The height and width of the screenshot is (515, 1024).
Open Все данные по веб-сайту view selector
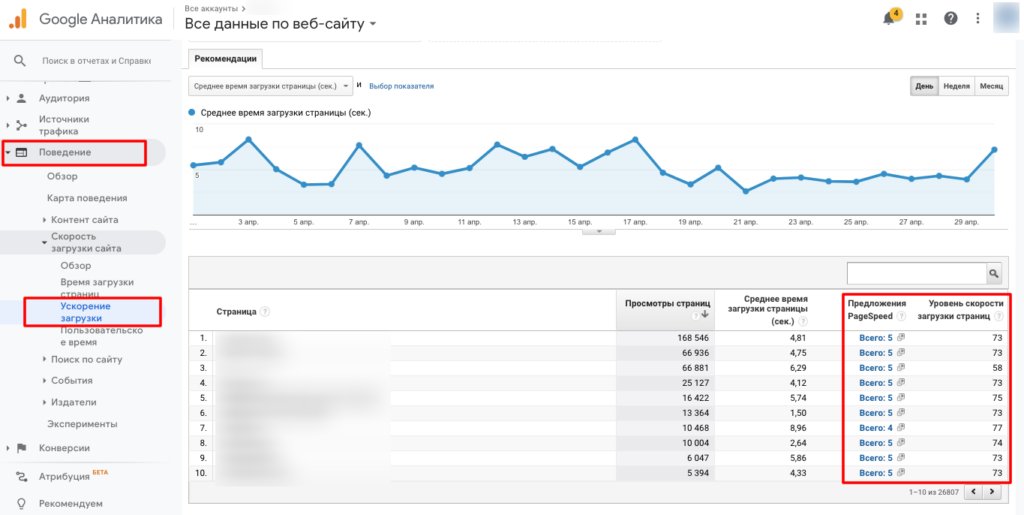pyautogui.click(x=281, y=24)
